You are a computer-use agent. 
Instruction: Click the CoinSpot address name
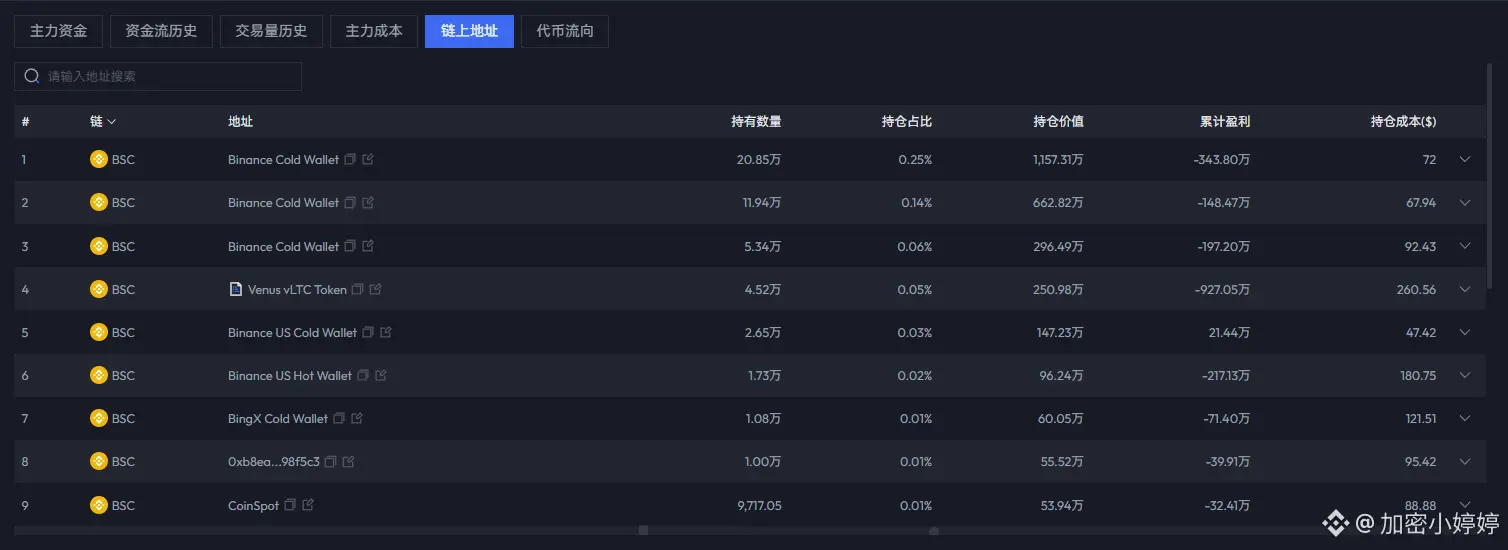tap(253, 506)
